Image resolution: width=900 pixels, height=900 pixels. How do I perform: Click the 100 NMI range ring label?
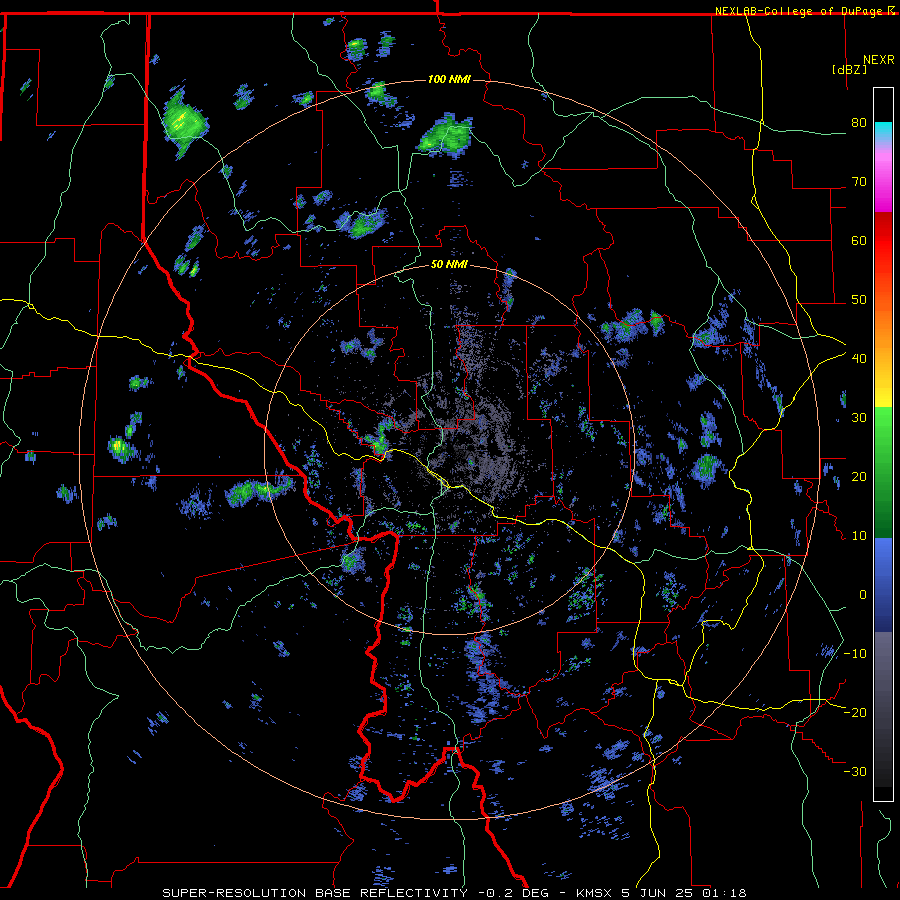(449, 79)
